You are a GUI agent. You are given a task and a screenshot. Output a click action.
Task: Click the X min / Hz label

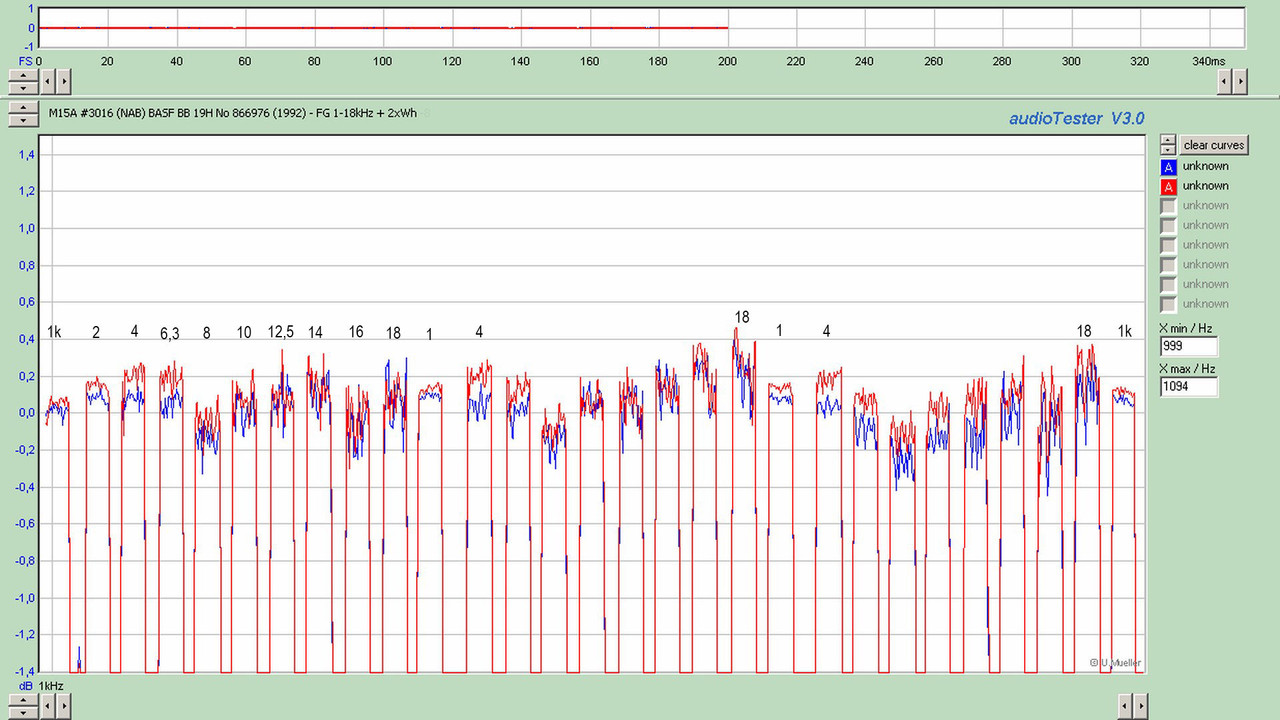tap(1186, 328)
